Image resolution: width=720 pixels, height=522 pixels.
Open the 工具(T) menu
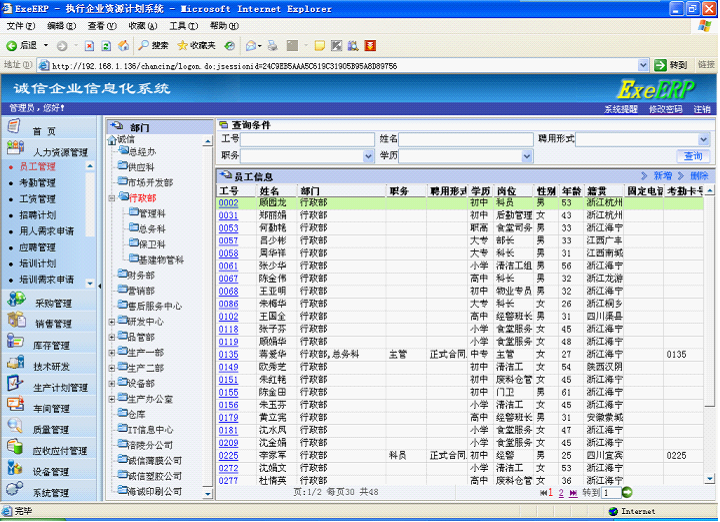[x=184, y=26]
